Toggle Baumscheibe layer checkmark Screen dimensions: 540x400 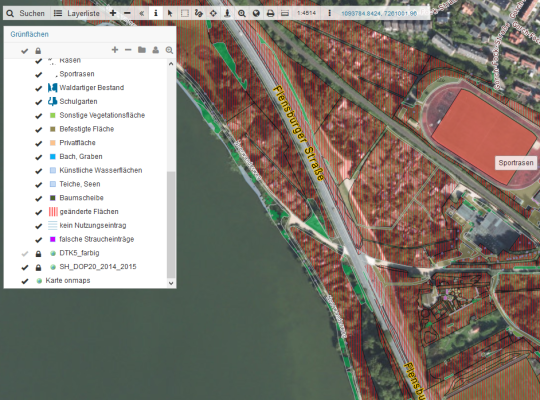tap(39, 198)
